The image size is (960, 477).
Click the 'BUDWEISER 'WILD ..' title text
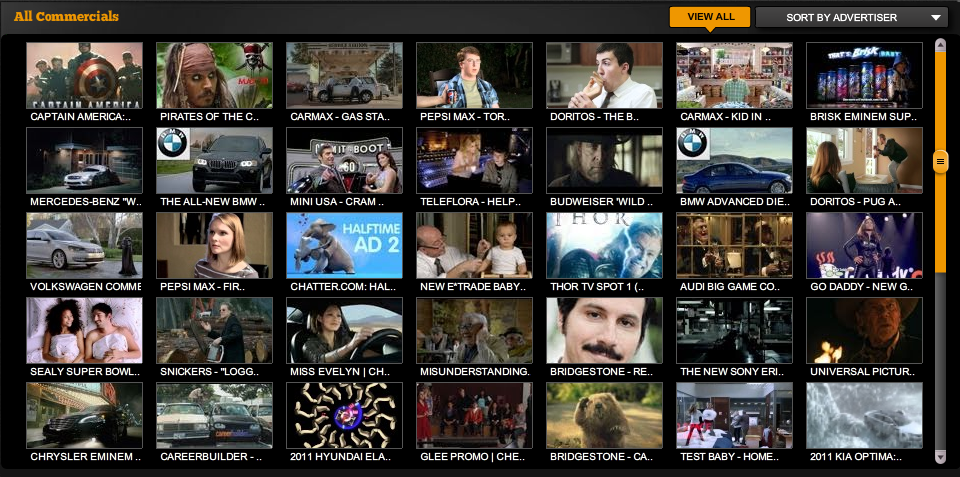click(602, 201)
